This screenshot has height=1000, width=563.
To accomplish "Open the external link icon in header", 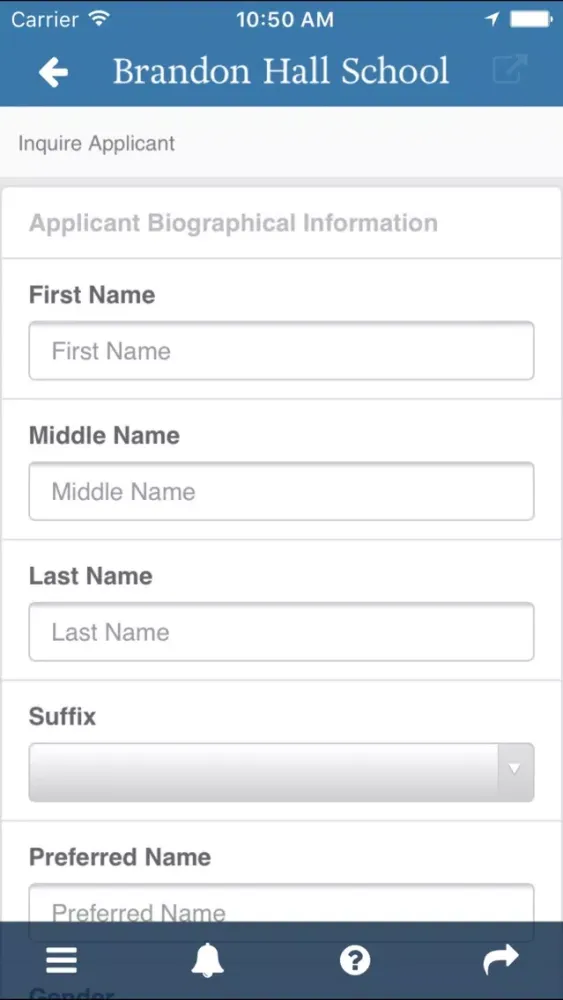I will tap(510, 70).
